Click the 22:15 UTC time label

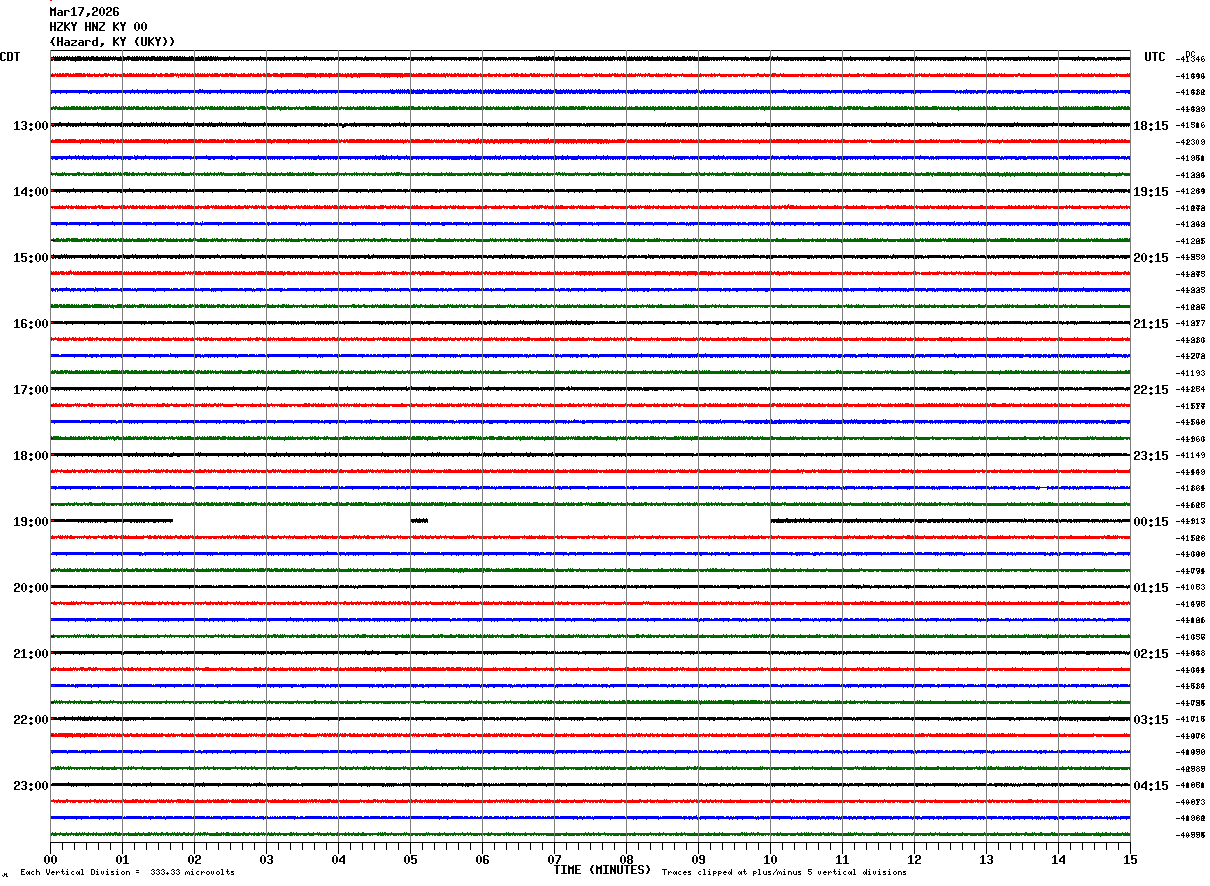(x=1151, y=390)
